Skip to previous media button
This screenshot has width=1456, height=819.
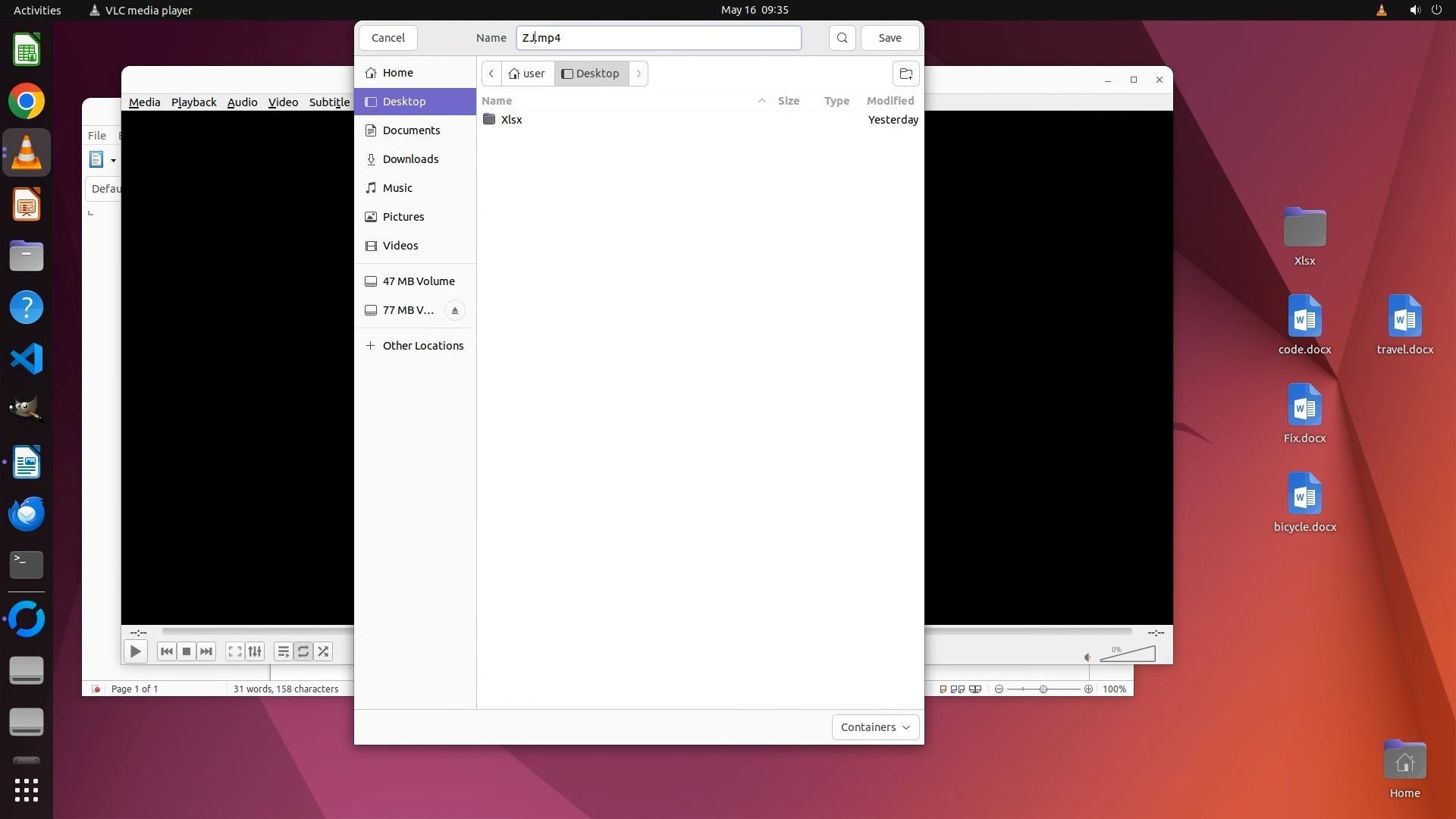coord(167,651)
